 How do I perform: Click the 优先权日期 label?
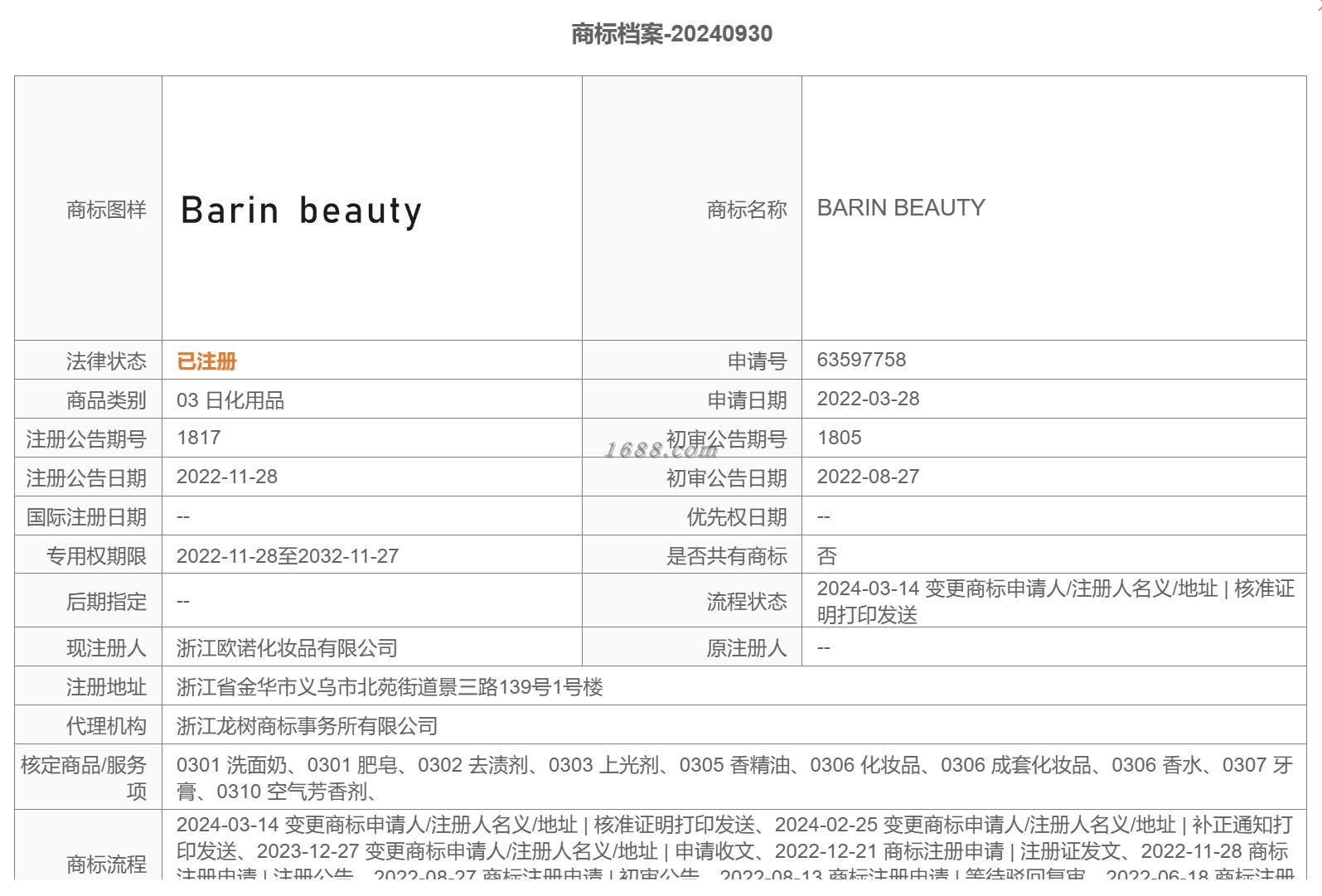coord(737,517)
